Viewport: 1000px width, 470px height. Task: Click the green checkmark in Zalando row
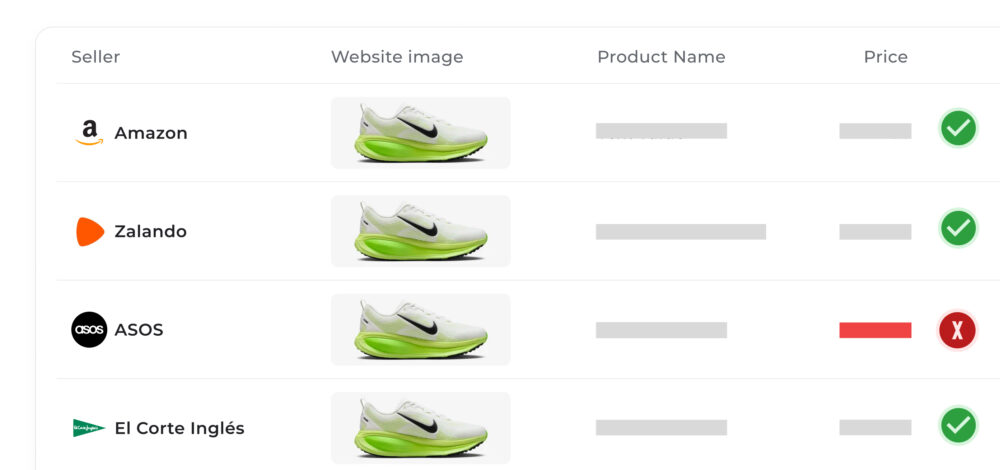[x=958, y=228]
